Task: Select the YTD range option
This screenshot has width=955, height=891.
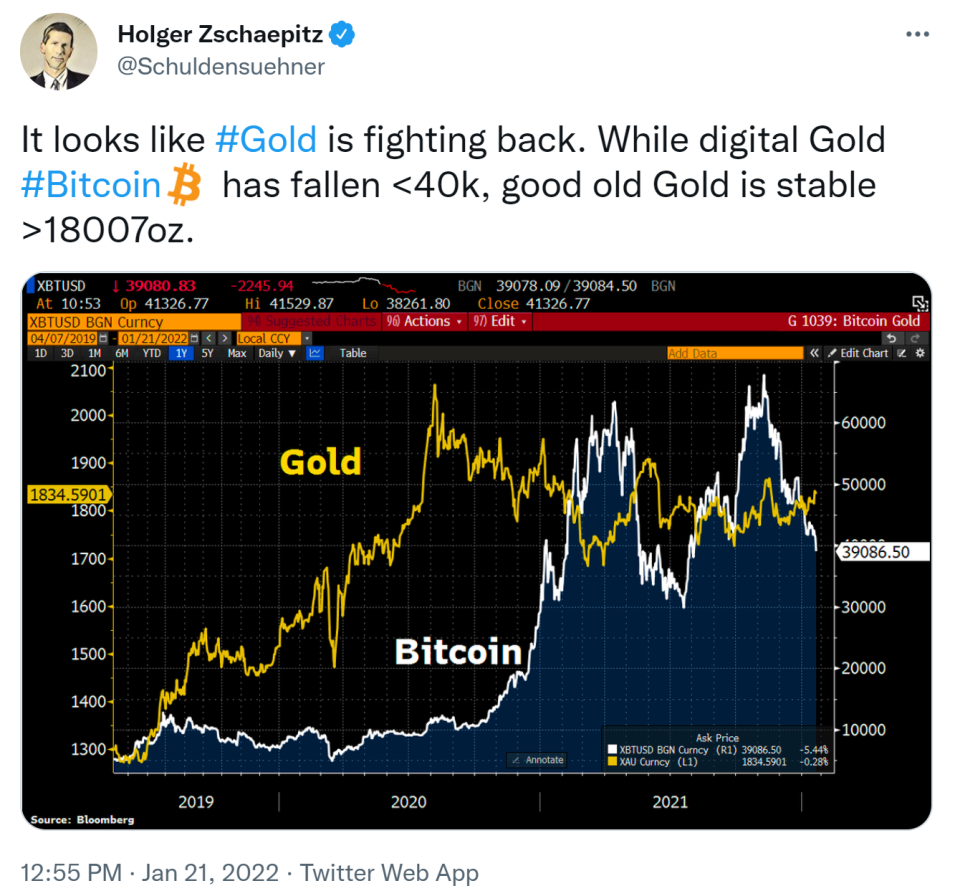Action: (151, 353)
